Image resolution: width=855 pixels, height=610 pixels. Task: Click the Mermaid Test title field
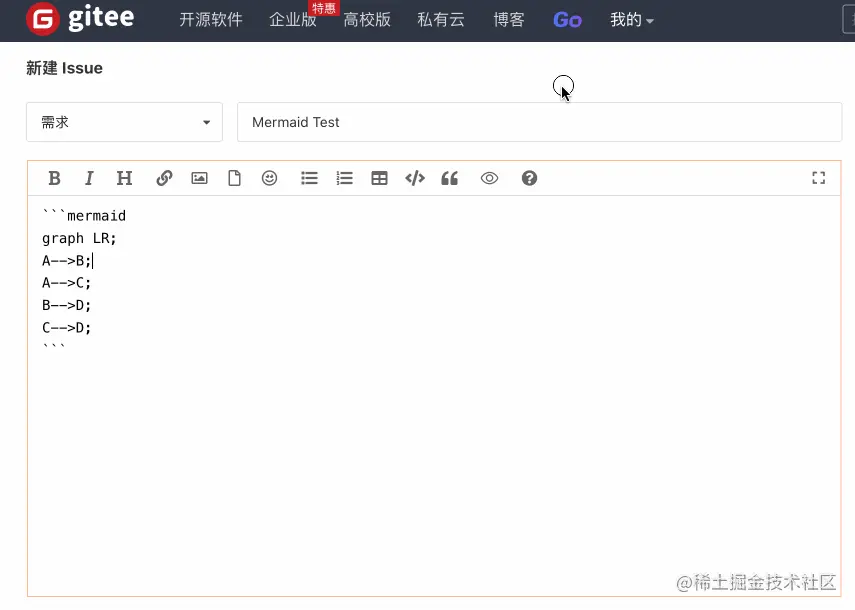pyautogui.click(x=539, y=122)
